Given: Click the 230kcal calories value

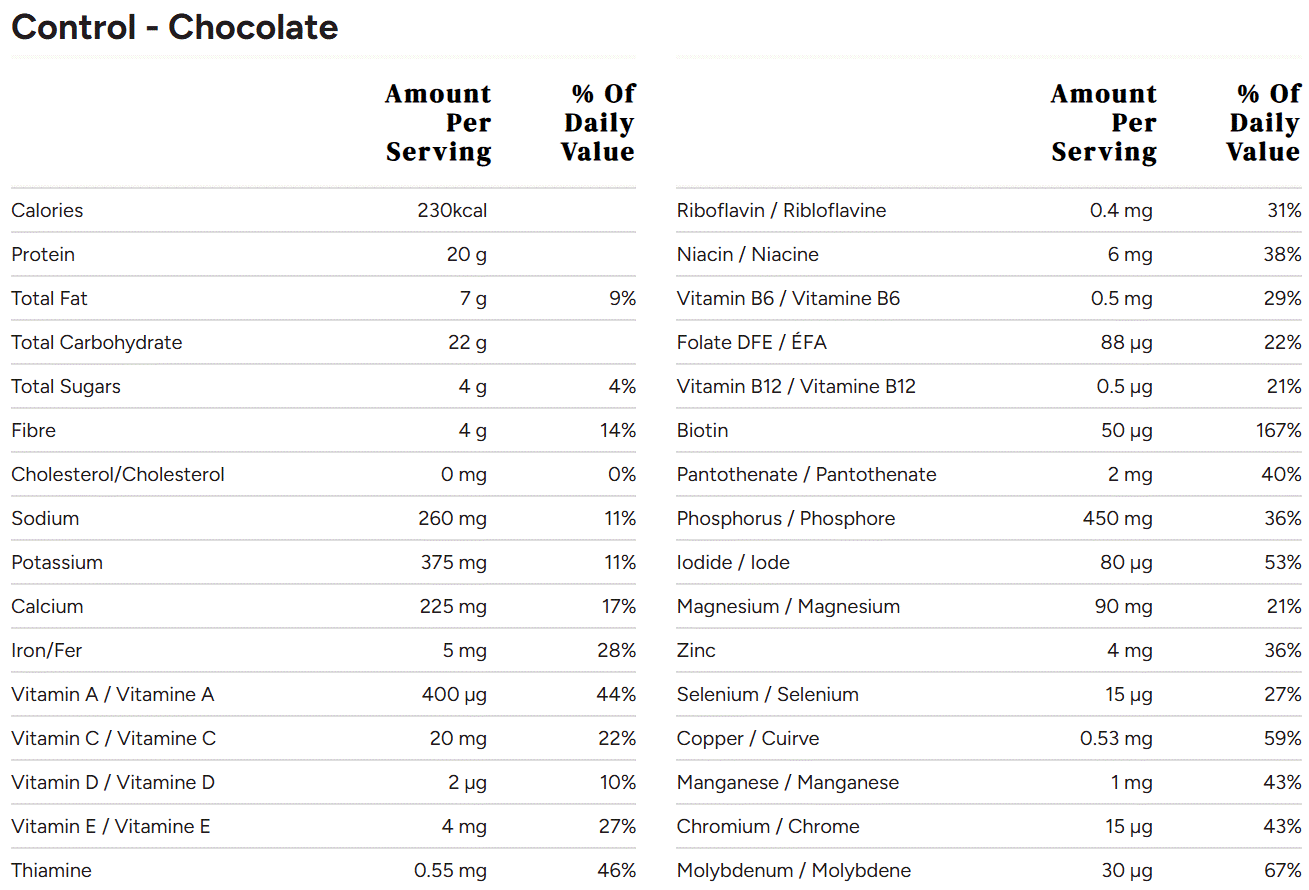Looking at the screenshot, I should point(452,210).
